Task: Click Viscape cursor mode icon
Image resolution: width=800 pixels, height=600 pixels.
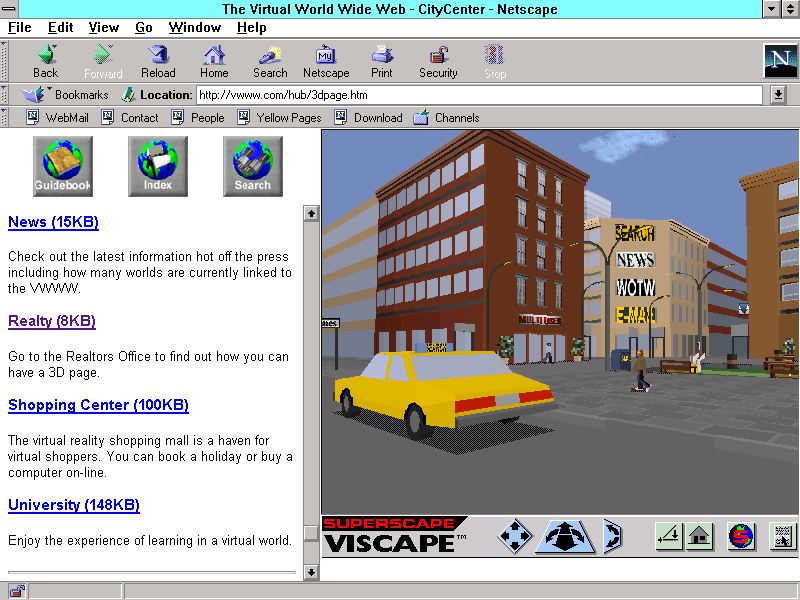Action: (783, 536)
